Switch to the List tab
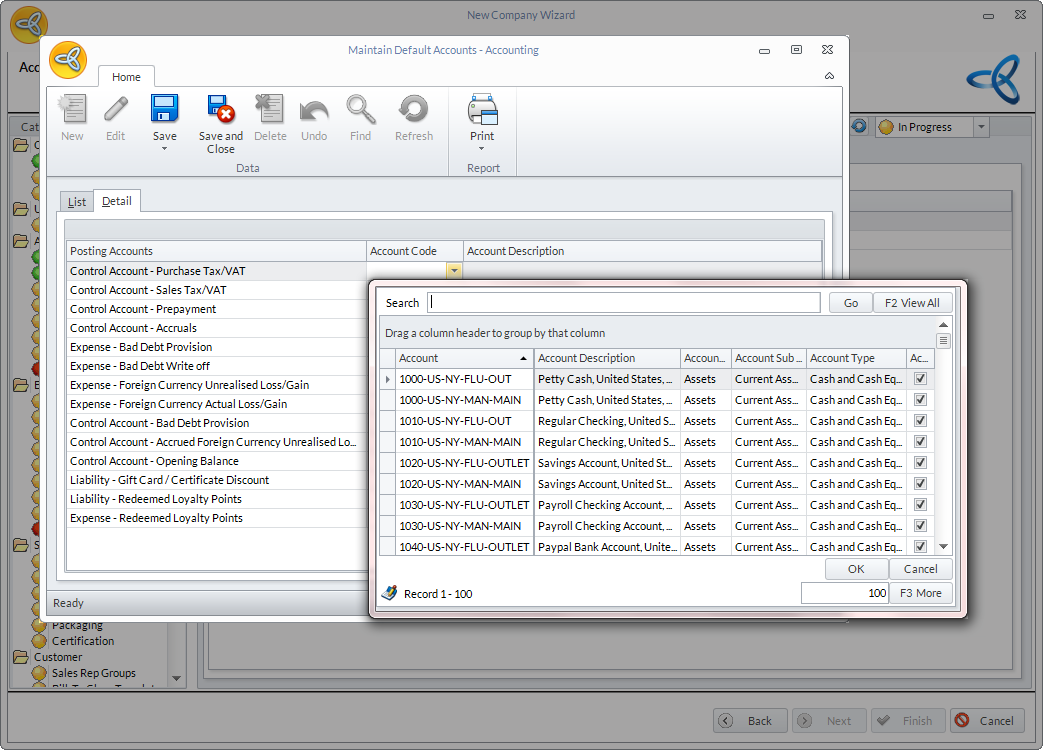The height and width of the screenshot is (750, 1043). (77, 202)
